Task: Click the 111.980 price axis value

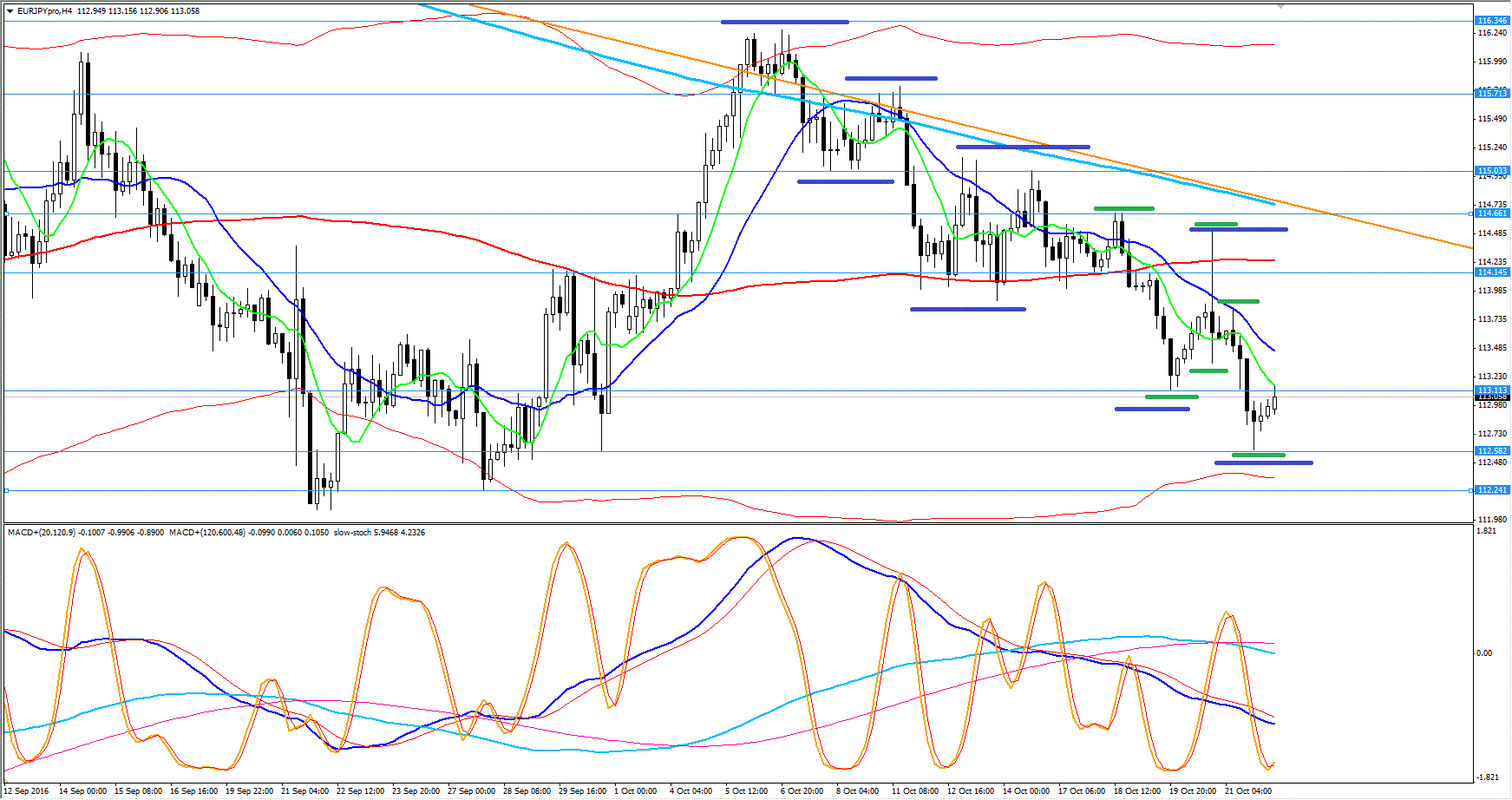Action: point(1491,520)
